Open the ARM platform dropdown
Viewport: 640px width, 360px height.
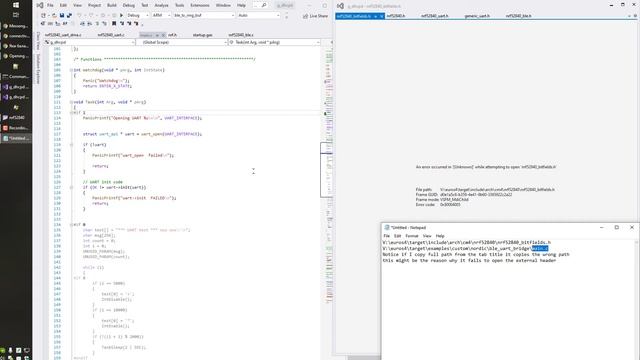pyautogui.click(x=161, y=15)
